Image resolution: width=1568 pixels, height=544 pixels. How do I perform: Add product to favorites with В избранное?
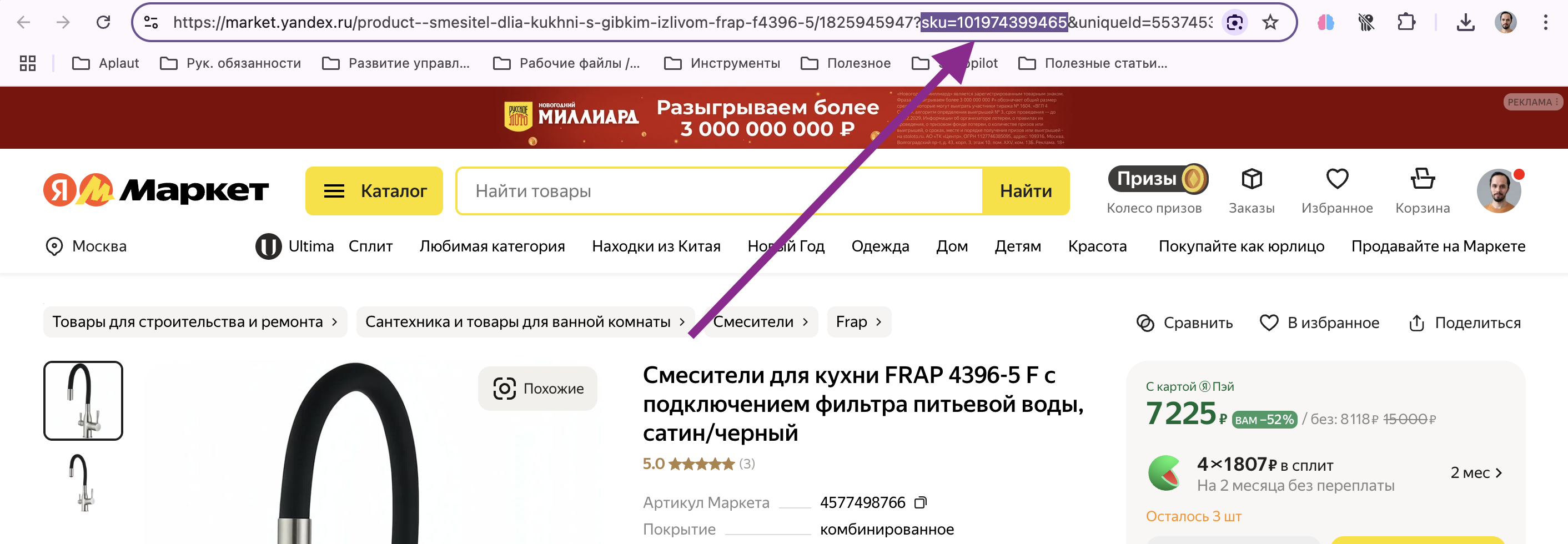(1319, 323)
